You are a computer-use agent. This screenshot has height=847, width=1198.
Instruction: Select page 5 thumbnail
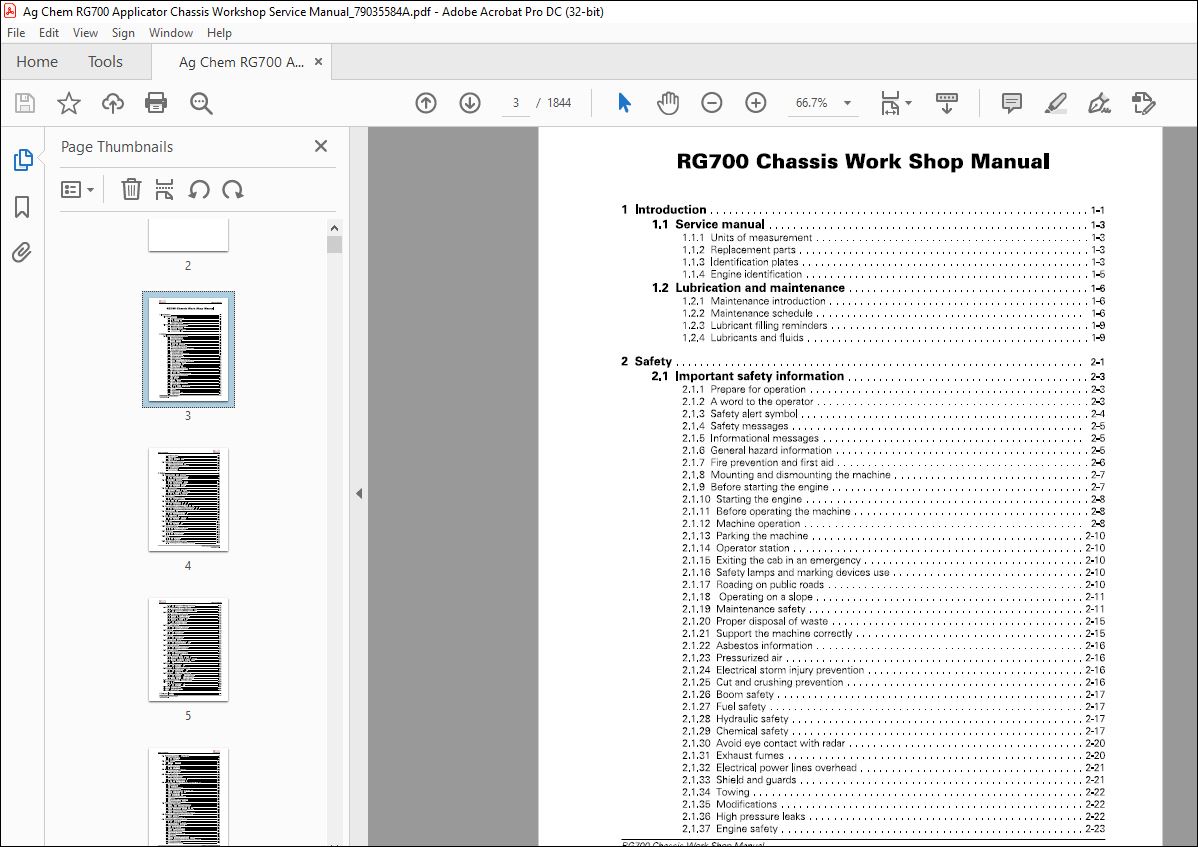[x=188, y=650]
